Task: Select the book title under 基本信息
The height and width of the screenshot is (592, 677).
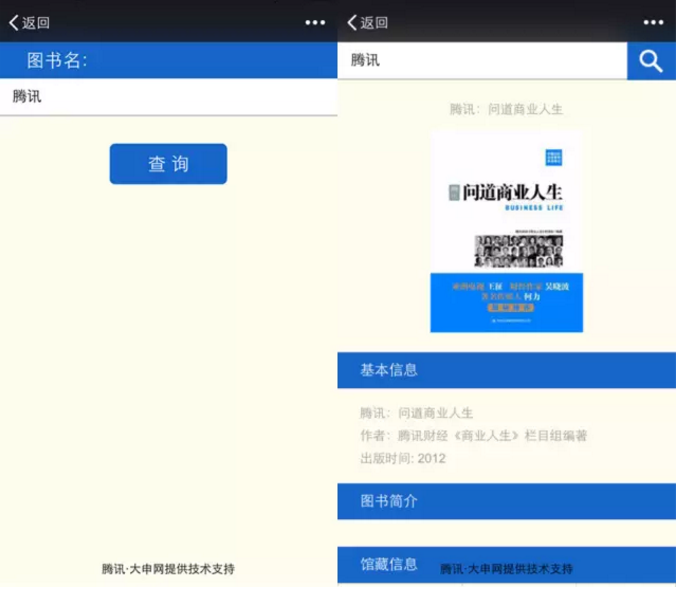Action: click(x=416, y=413)
